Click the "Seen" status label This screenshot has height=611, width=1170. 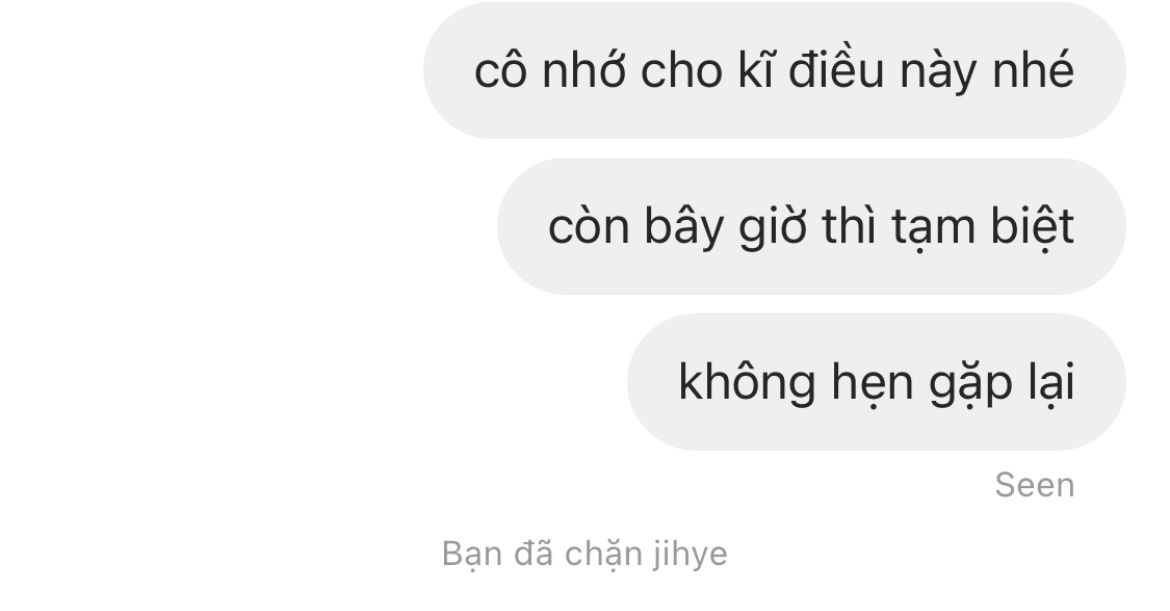[x=1034, y=486]
